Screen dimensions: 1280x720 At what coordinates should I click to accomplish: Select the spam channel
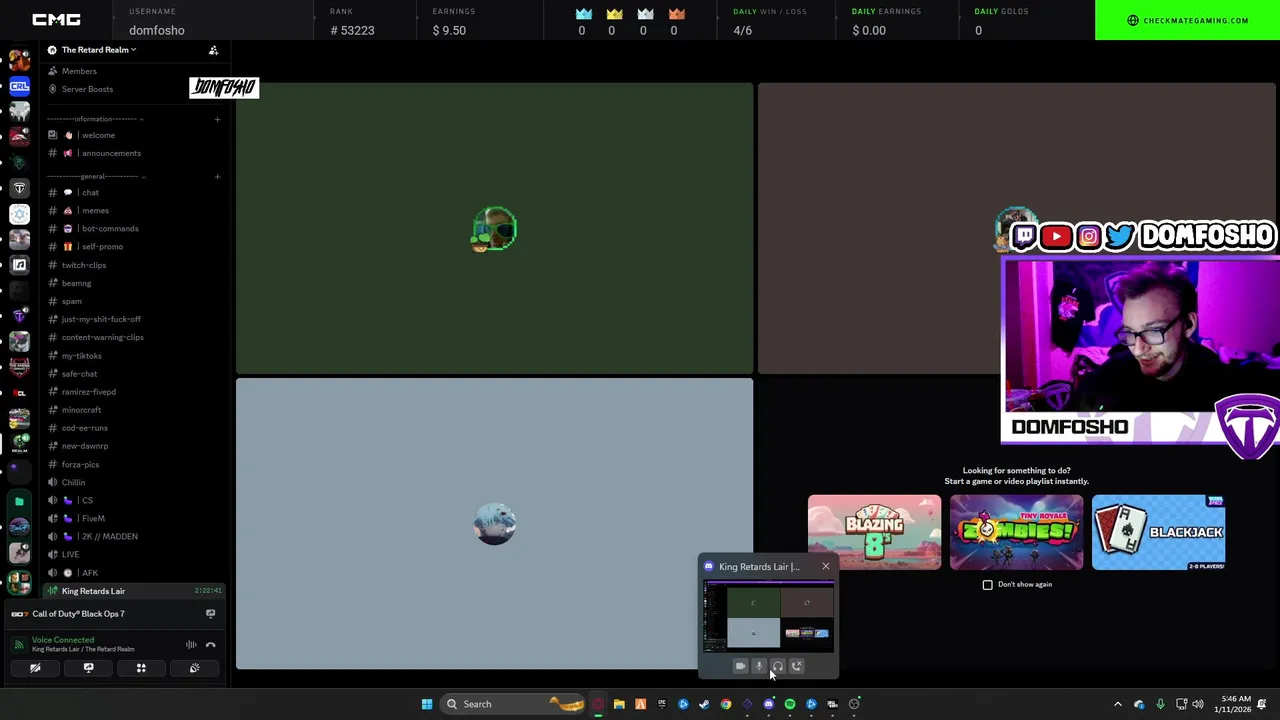tap(72, 301)
